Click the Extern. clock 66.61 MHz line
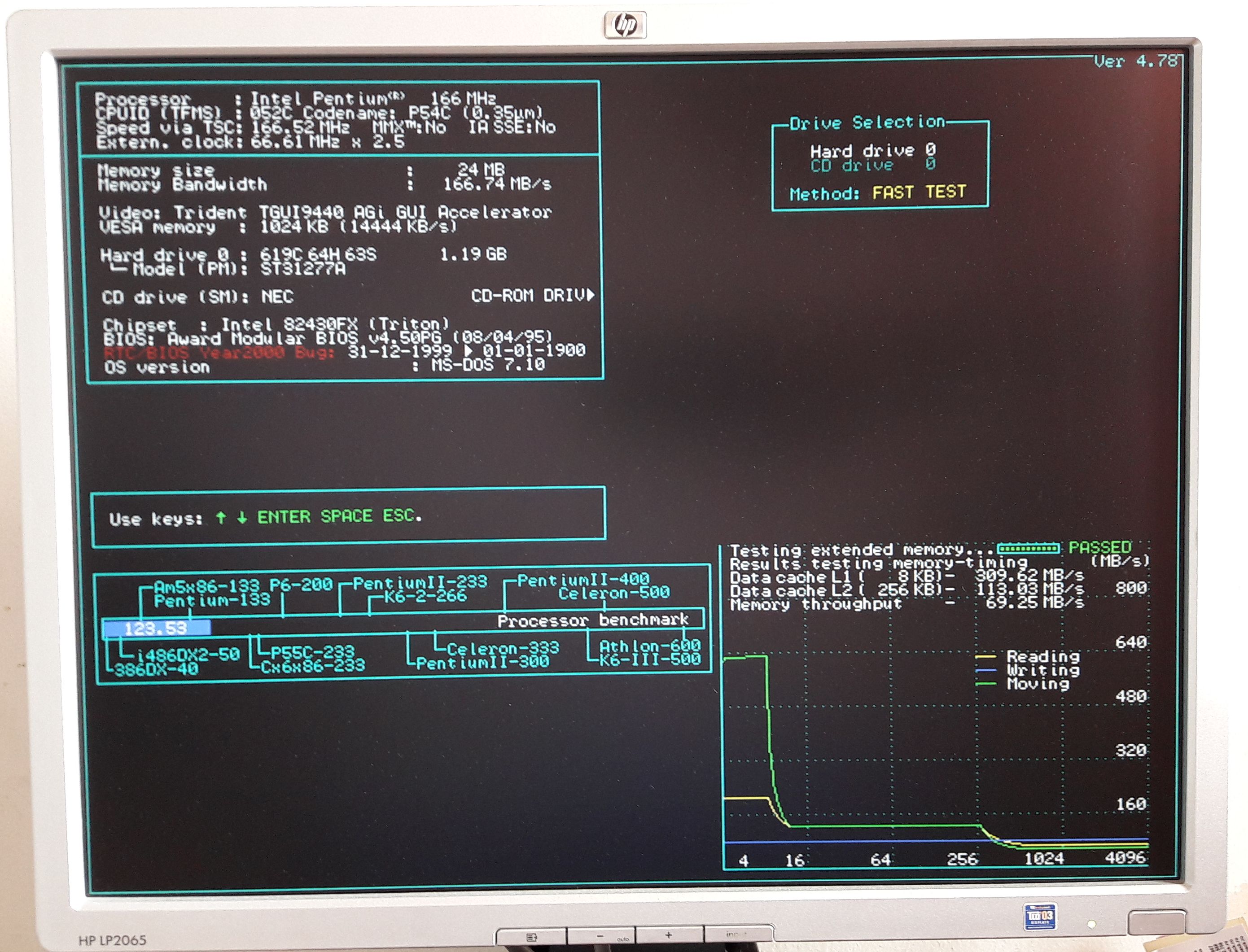The height and width of the screenshot is (952, 1248). point(250,142)
